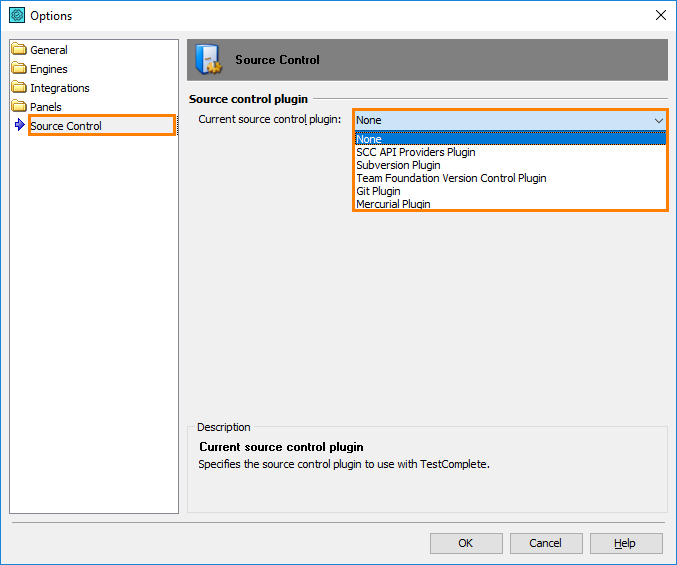Select Team Foundation Version Control Plugin
The height and width of the screenshot is (565, 677).
tap(451, 178)
